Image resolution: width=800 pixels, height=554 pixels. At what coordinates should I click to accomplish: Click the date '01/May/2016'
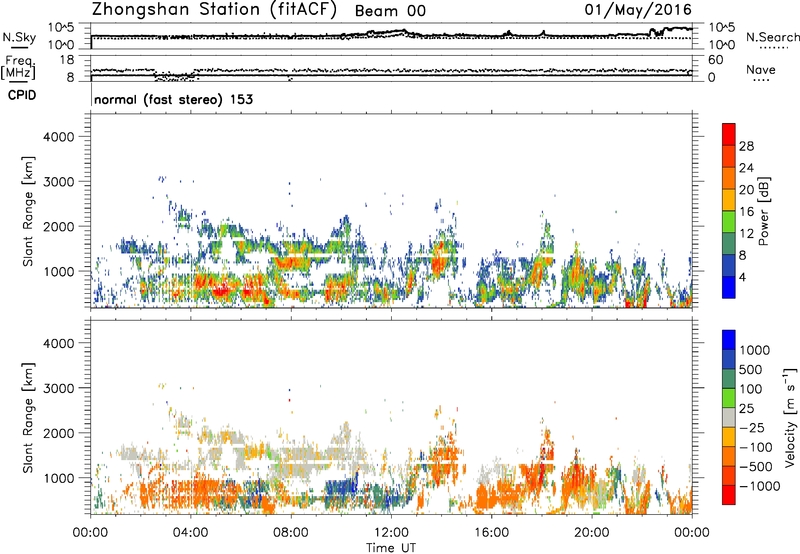[638, 10]
